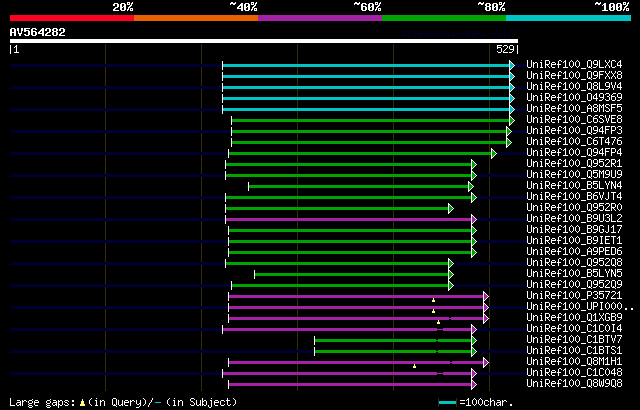Select the UniRef100_B9IET1 label
Image resolution: width=640 pixels, height=410 pixels.
(x=574, y=240)
